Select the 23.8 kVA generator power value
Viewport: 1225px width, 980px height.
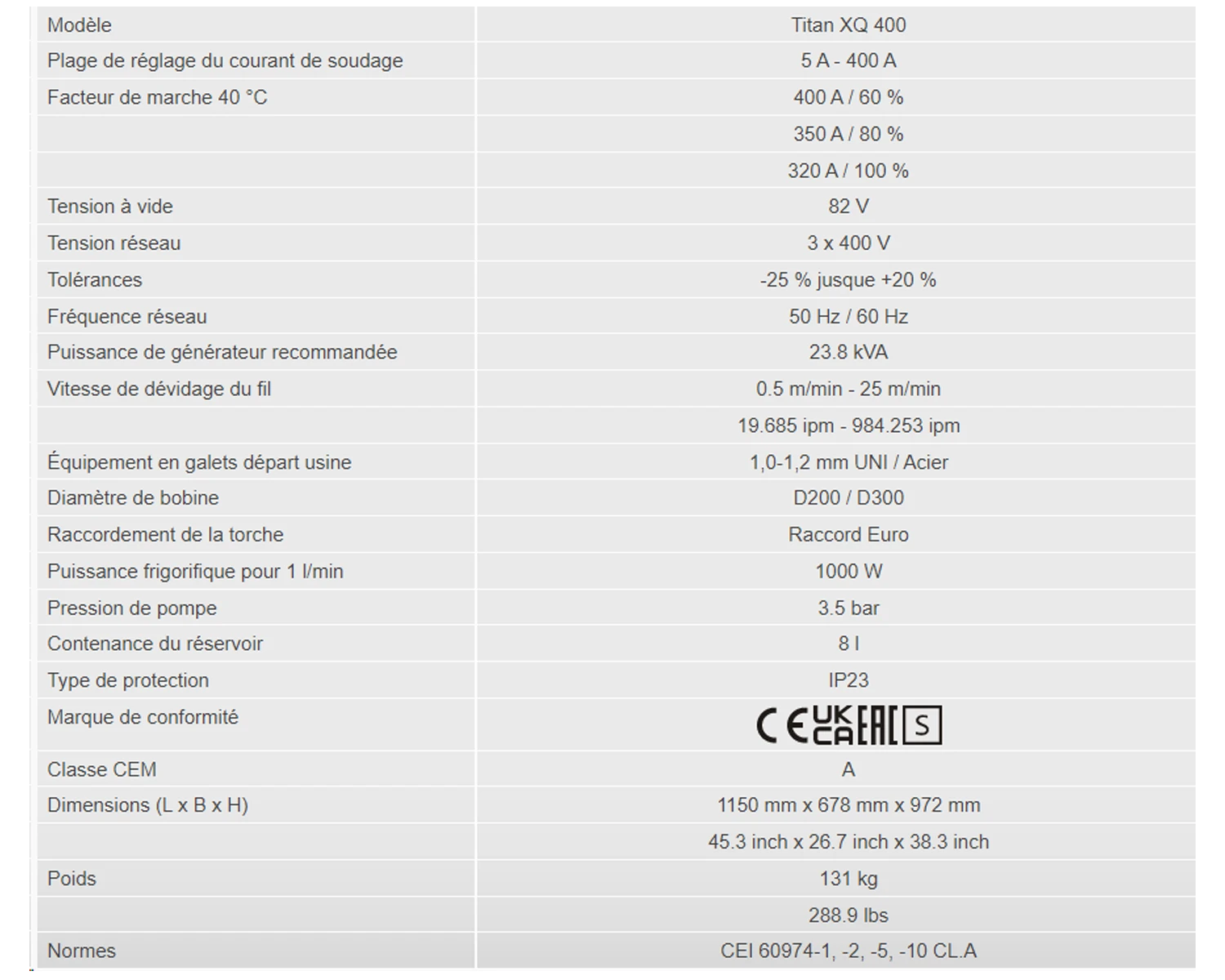(x=849, y=353)
